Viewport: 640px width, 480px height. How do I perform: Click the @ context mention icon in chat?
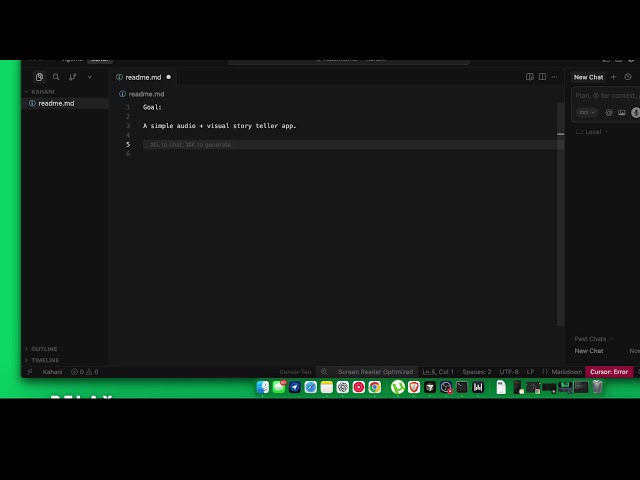pos(609,112)
